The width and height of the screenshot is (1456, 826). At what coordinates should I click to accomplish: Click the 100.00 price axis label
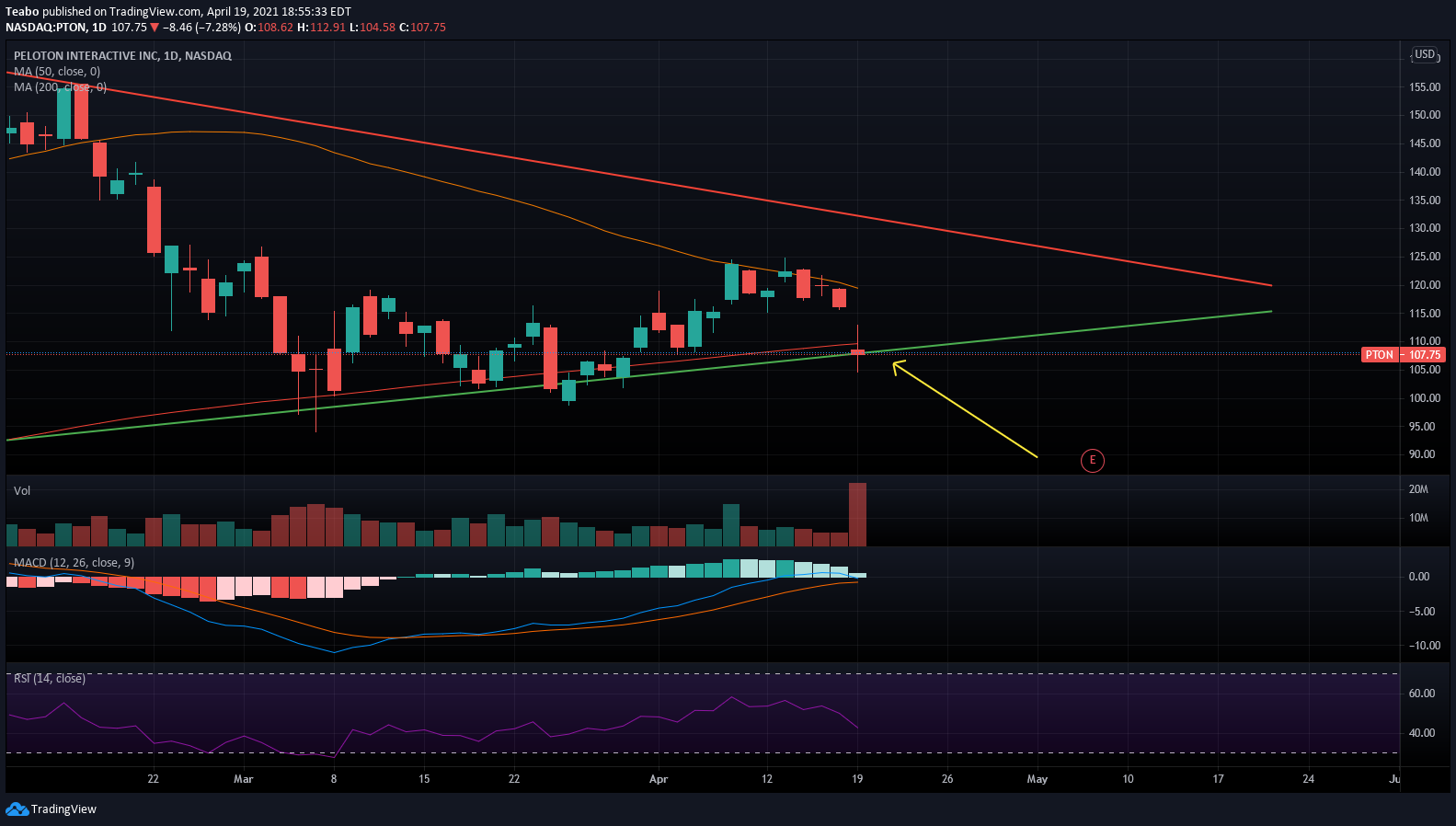coord(1425,398)
